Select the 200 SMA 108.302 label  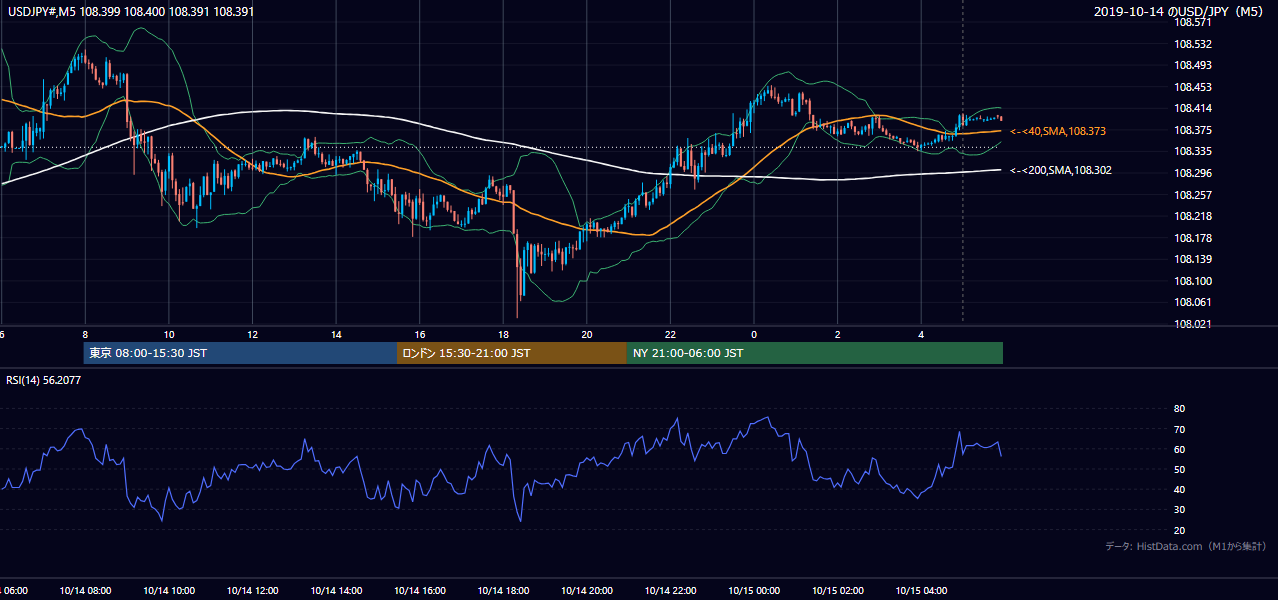tap(1060, 170)
